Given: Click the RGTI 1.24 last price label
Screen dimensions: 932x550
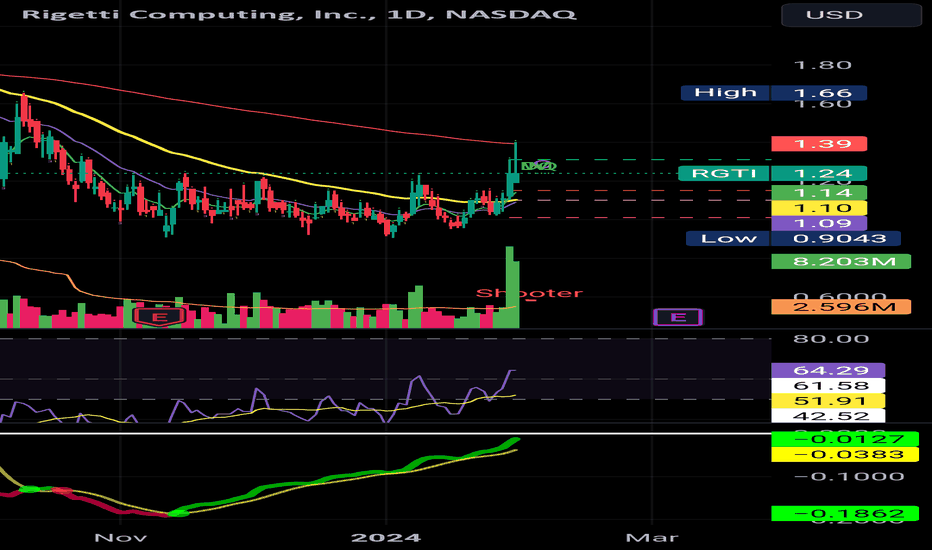Looking at the screenshot, I should [772, 174].
